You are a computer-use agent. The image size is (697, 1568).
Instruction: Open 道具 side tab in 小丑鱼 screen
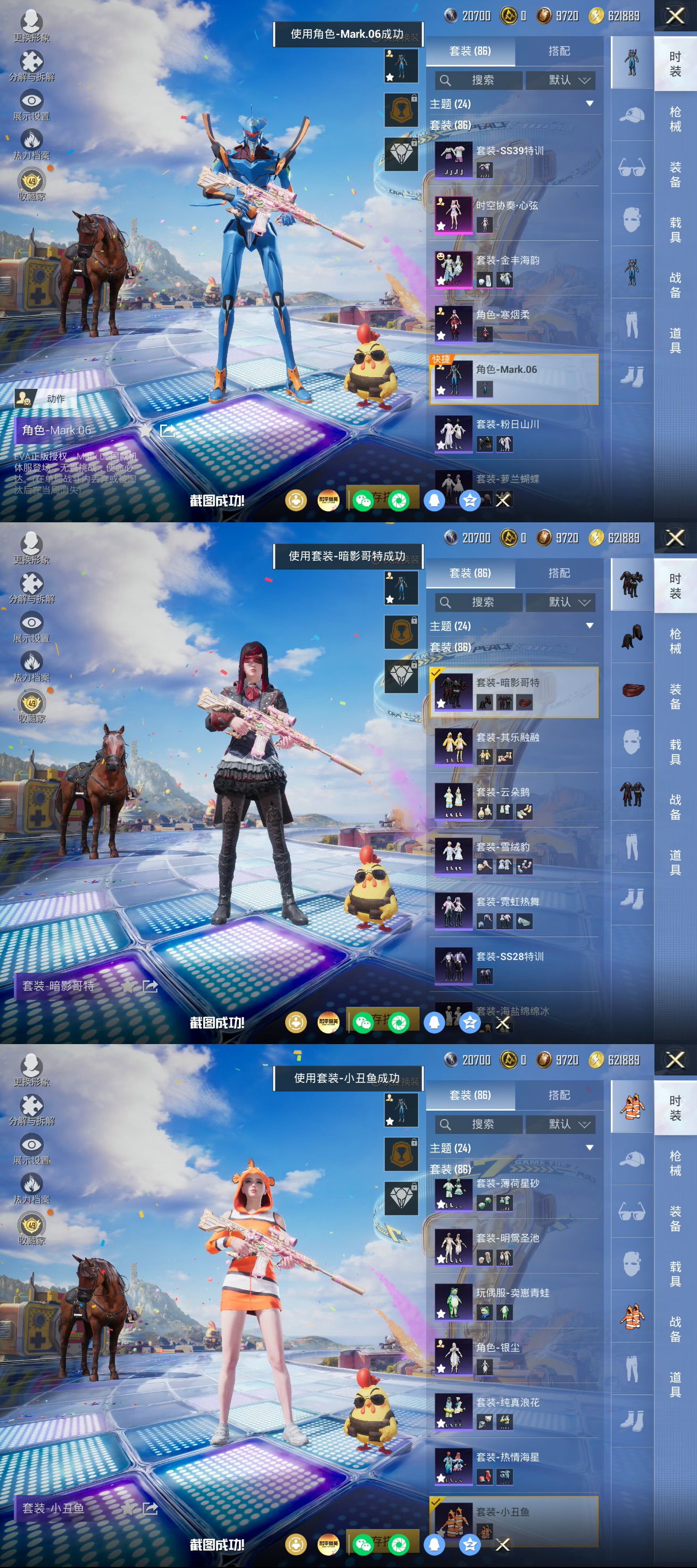coord(675,1385)
